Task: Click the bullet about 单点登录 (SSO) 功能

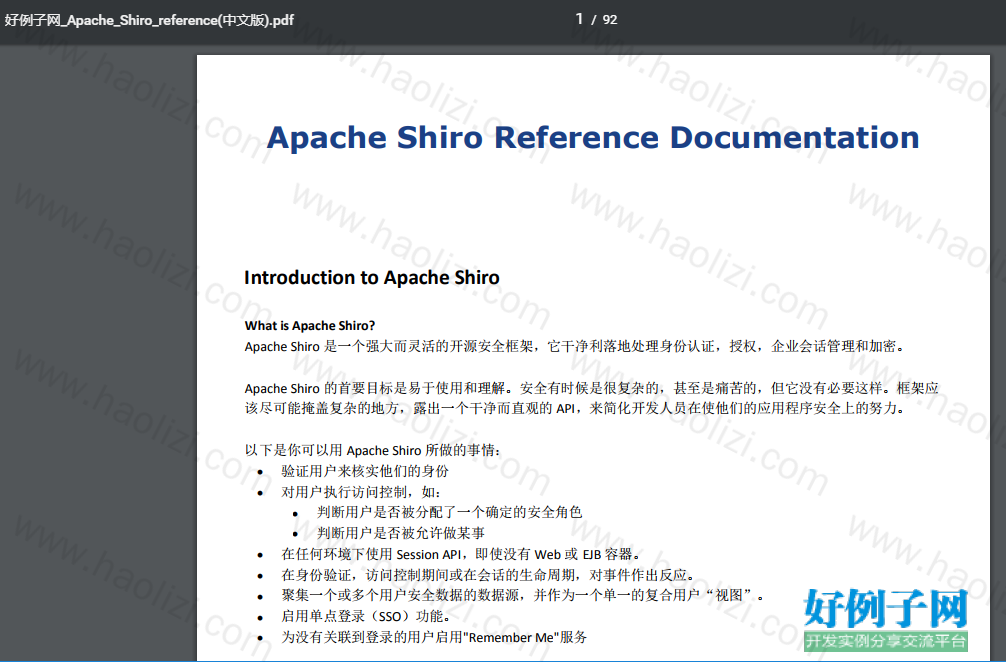Action: (x=367, y=616)
